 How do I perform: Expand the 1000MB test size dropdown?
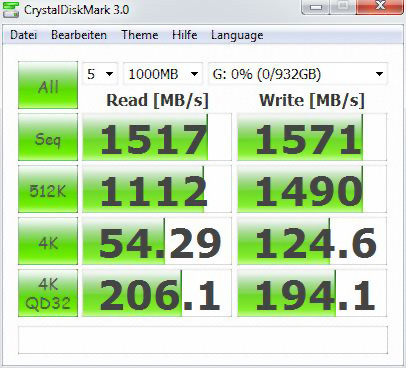click(x=163, y=74)
